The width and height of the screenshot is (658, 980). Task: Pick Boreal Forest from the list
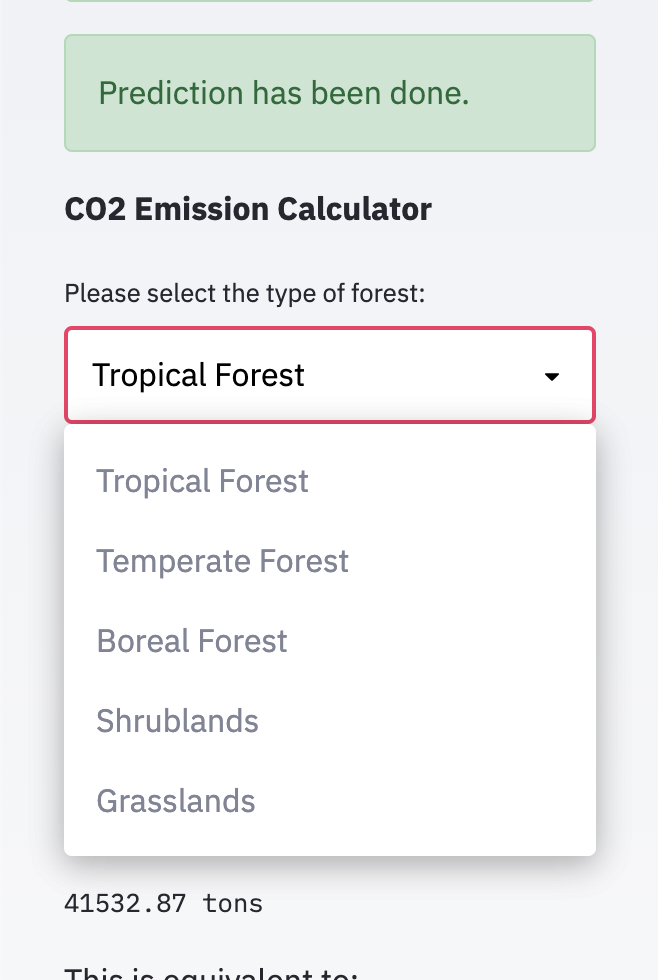(192, 641)
